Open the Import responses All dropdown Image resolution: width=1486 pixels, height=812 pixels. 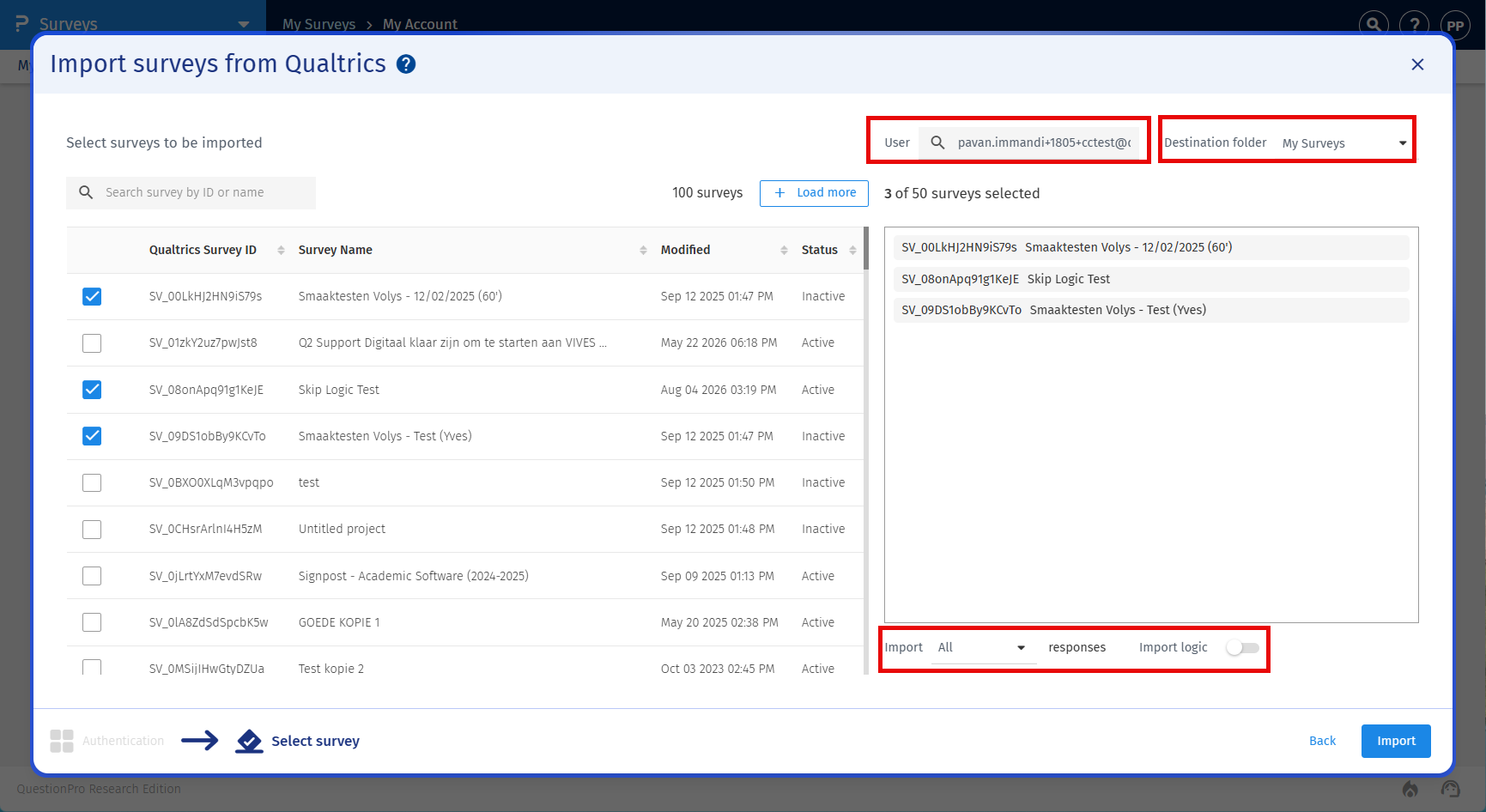984,648
